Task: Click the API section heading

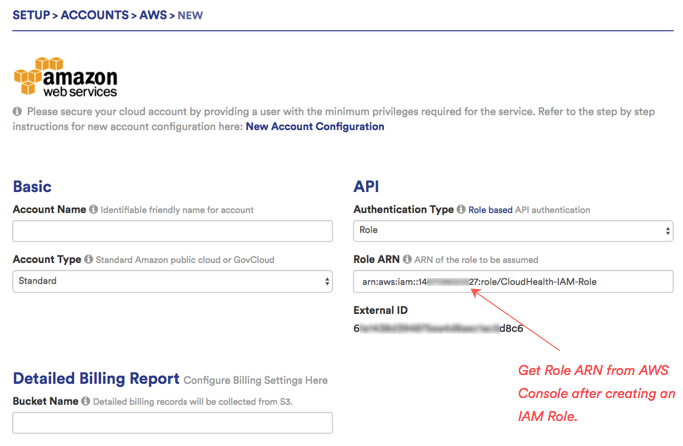Action: click(366, 187)
